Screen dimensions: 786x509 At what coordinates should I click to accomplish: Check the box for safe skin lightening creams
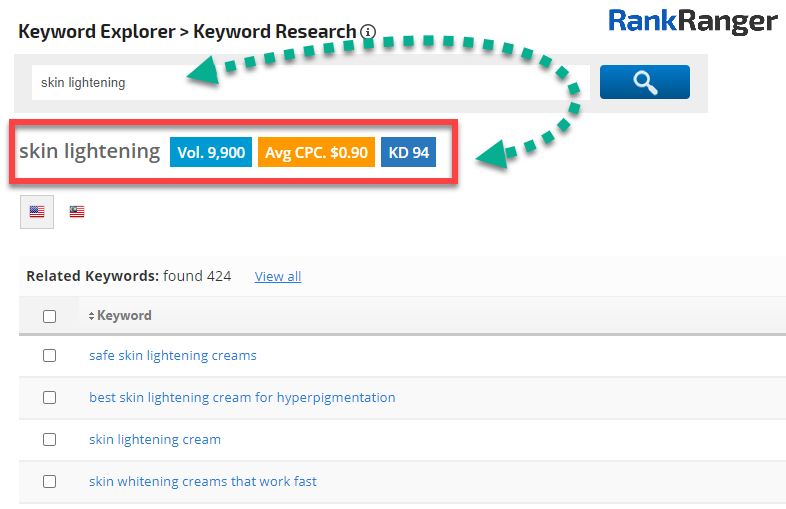pyautogui.click(x=49, y=355)
